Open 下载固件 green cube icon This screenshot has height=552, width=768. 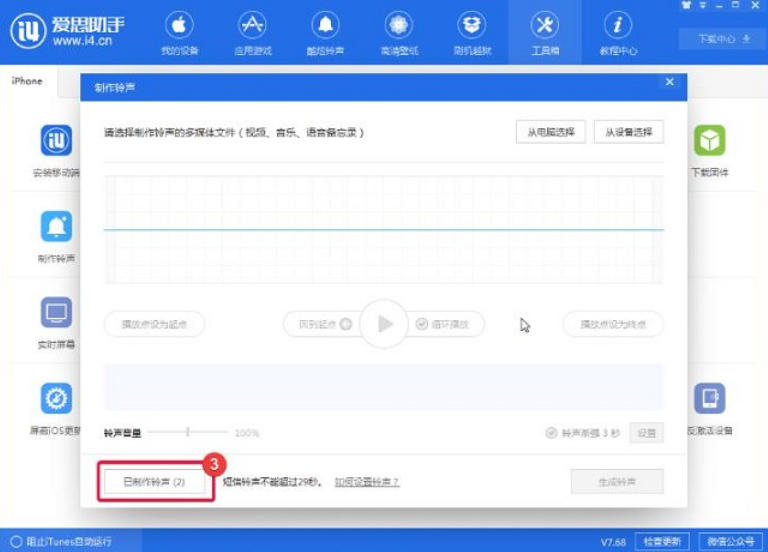point(710,140)
